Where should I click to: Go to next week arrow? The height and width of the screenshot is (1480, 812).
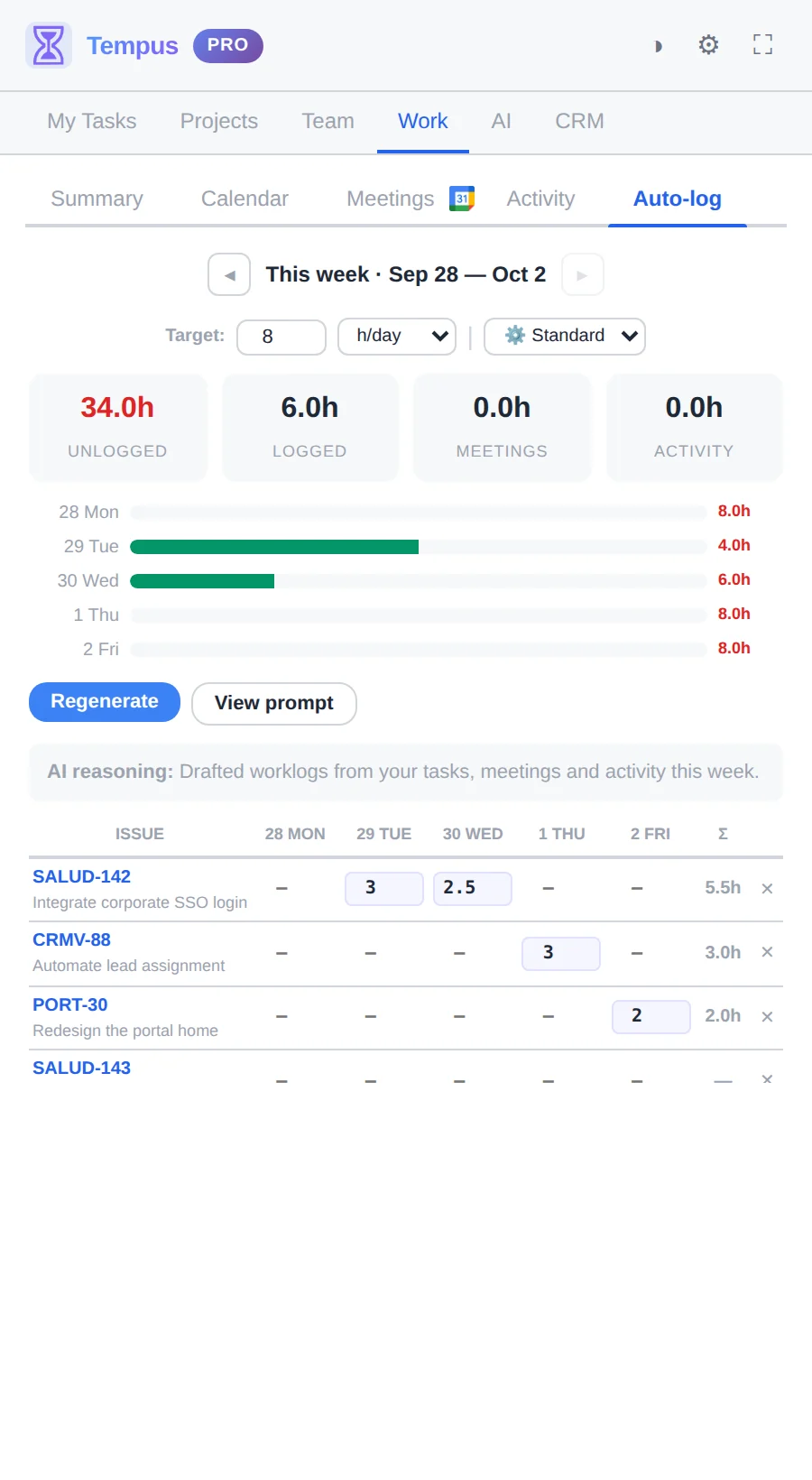[582, 274]
